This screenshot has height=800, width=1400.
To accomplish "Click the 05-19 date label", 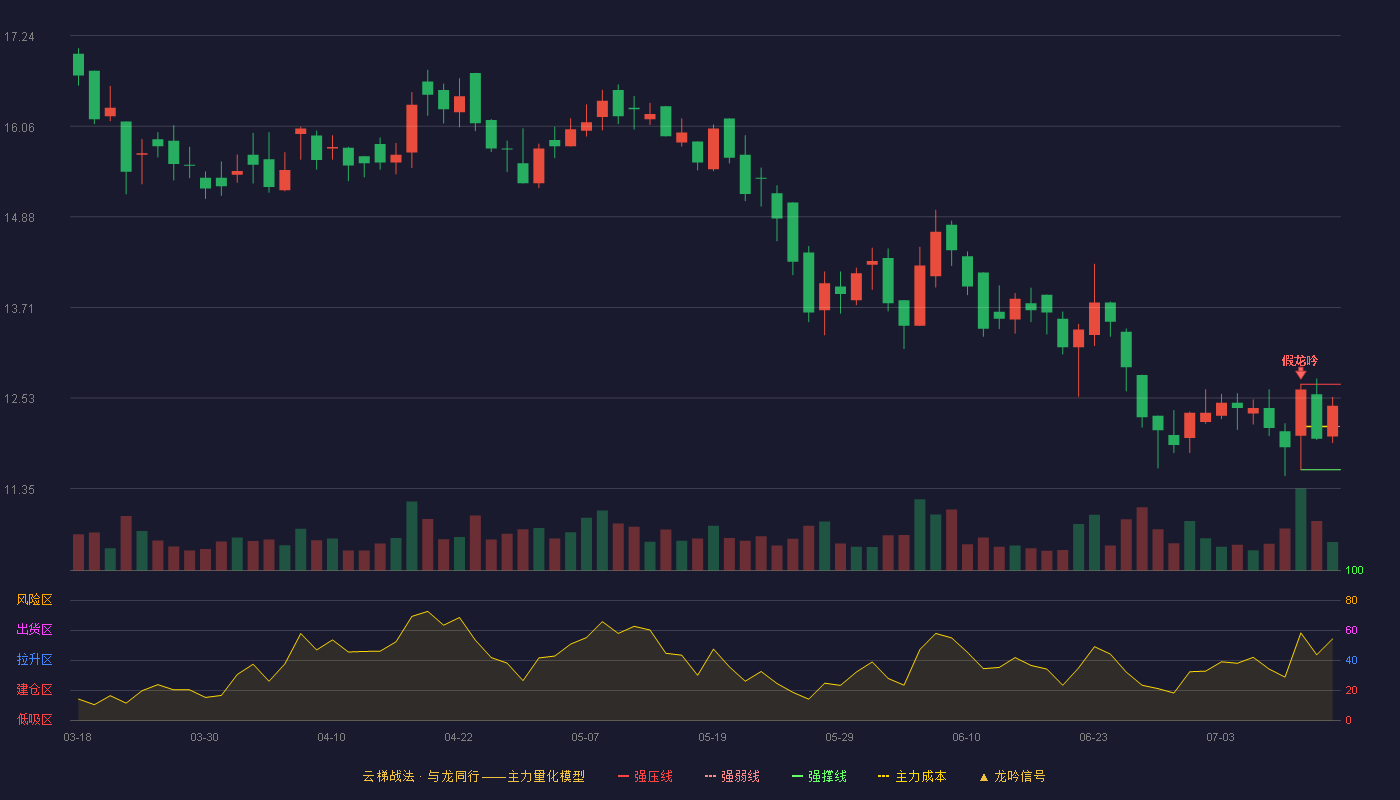I will pos(712,737).
